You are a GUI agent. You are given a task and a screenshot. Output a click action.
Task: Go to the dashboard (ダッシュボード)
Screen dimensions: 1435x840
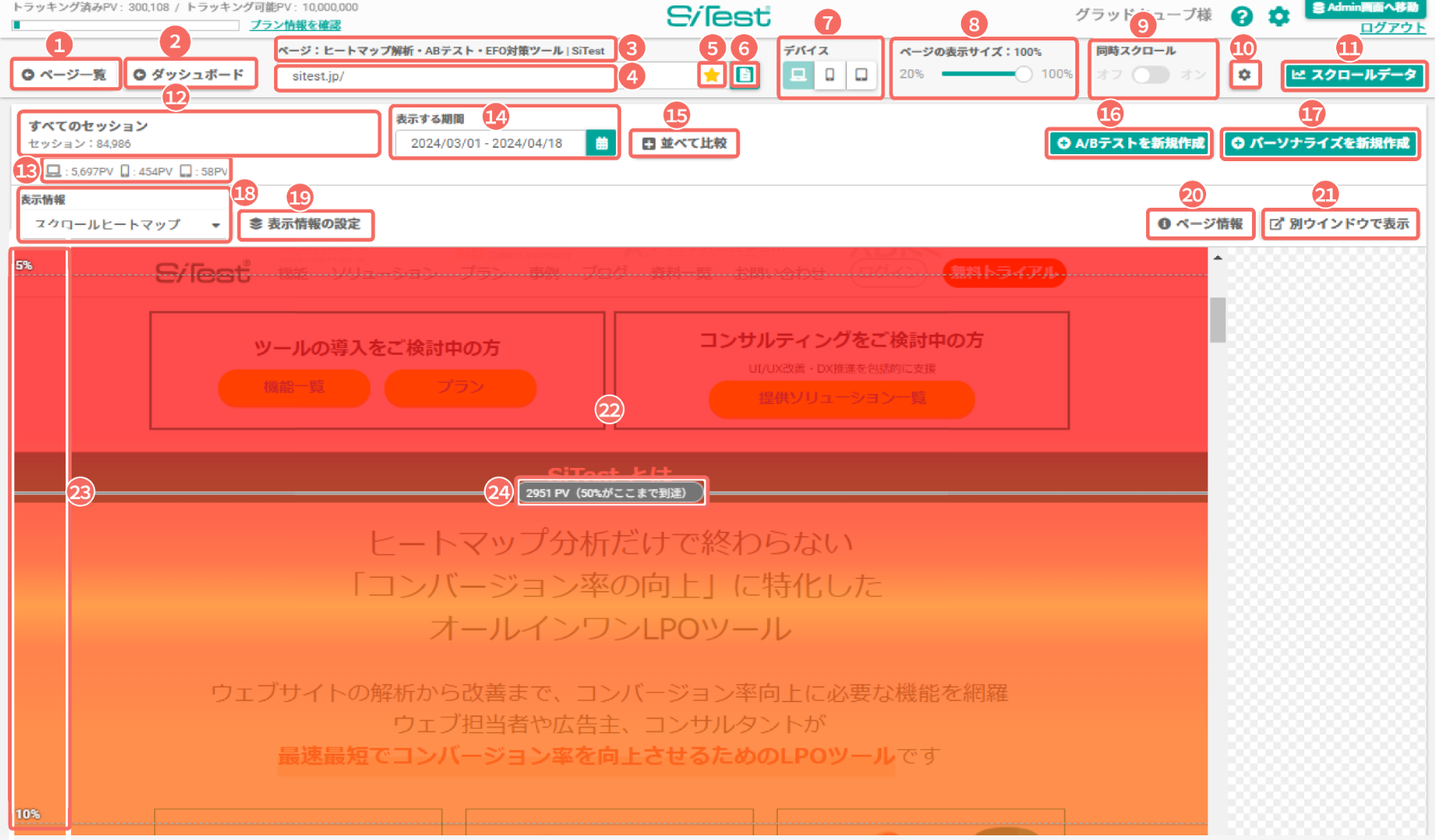[191, 75]
